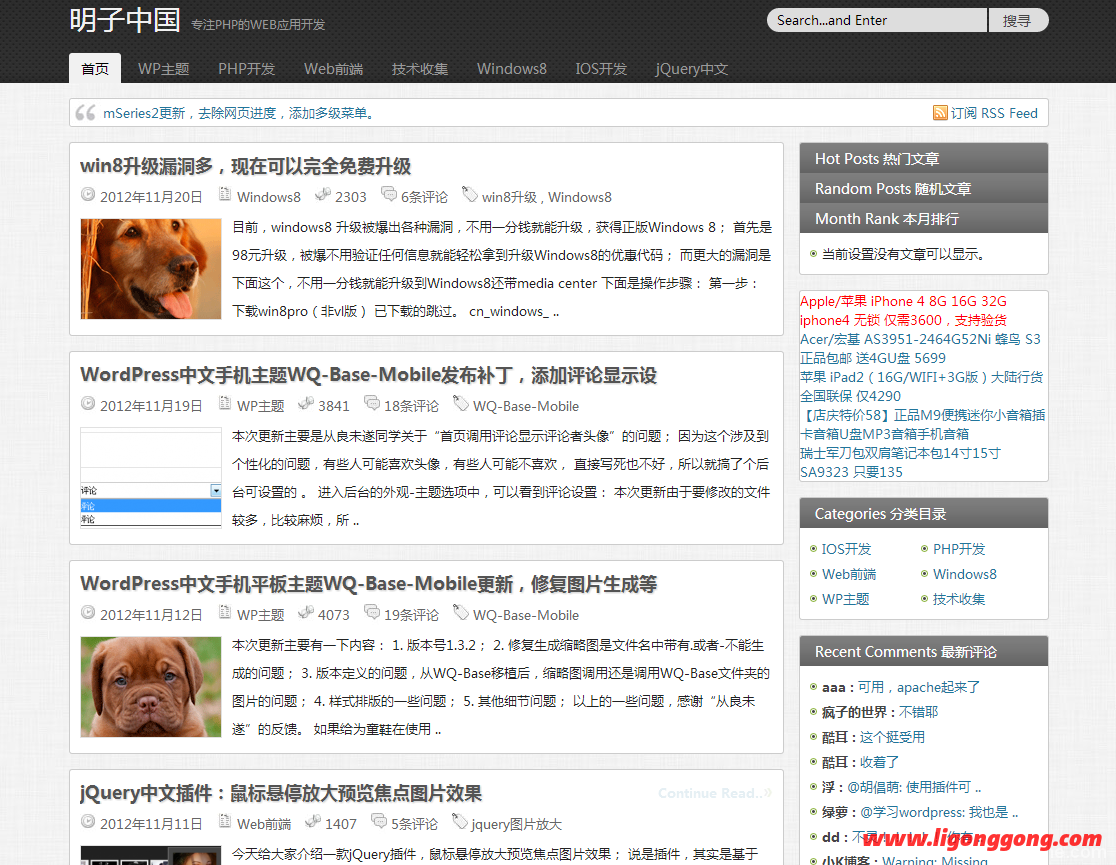Viewport: 1116px width, 865px height.
Task: Click the RSS feed orange icon
Action: coord(939,112)
